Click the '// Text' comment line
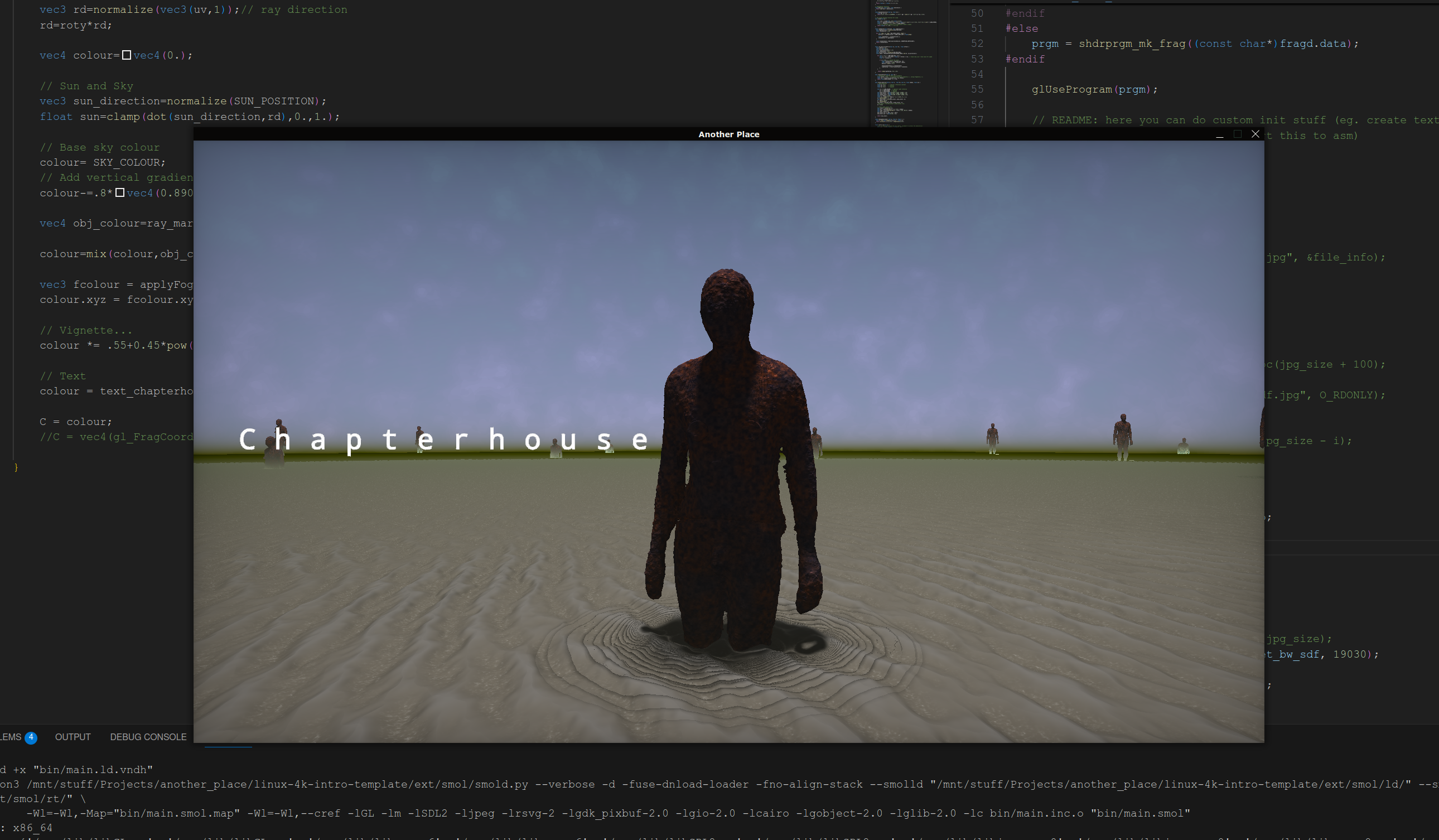 click(63, 376)
